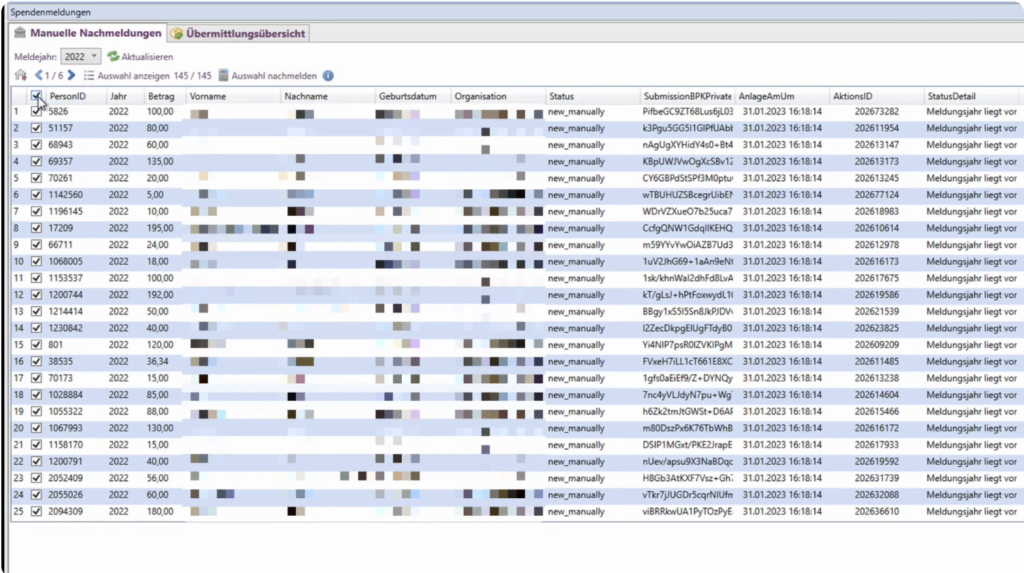Sort by the SubmissionBPKPrivate column header
This screenshot has width=1024, height=573.
(687, 96)
